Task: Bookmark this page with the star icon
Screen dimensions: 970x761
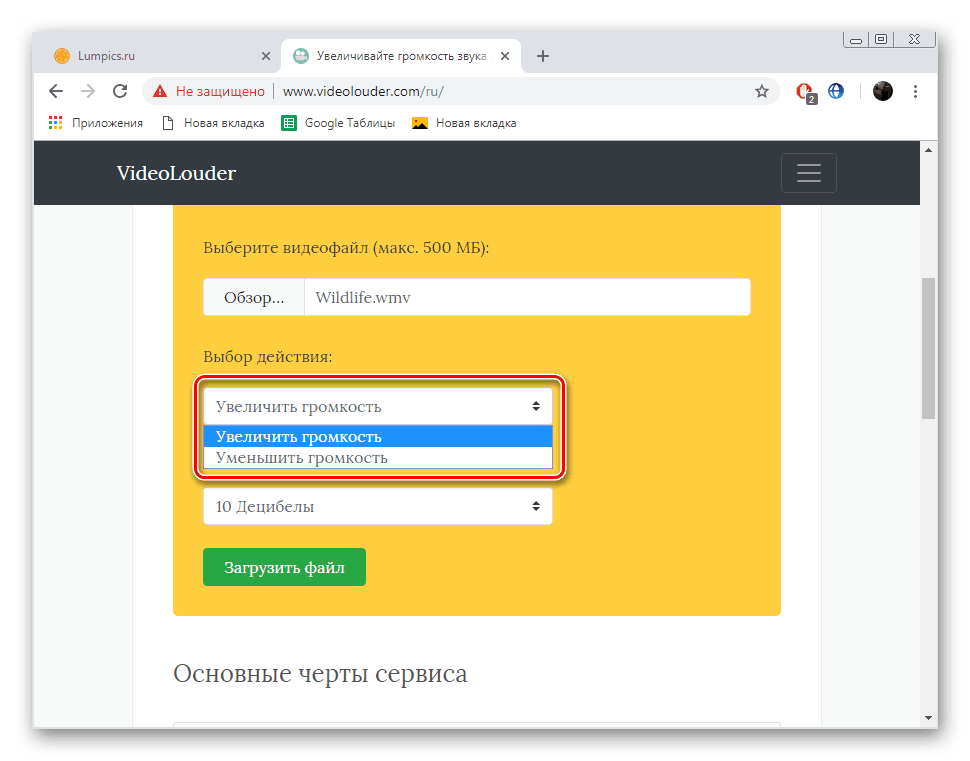Action: [762, 91]
